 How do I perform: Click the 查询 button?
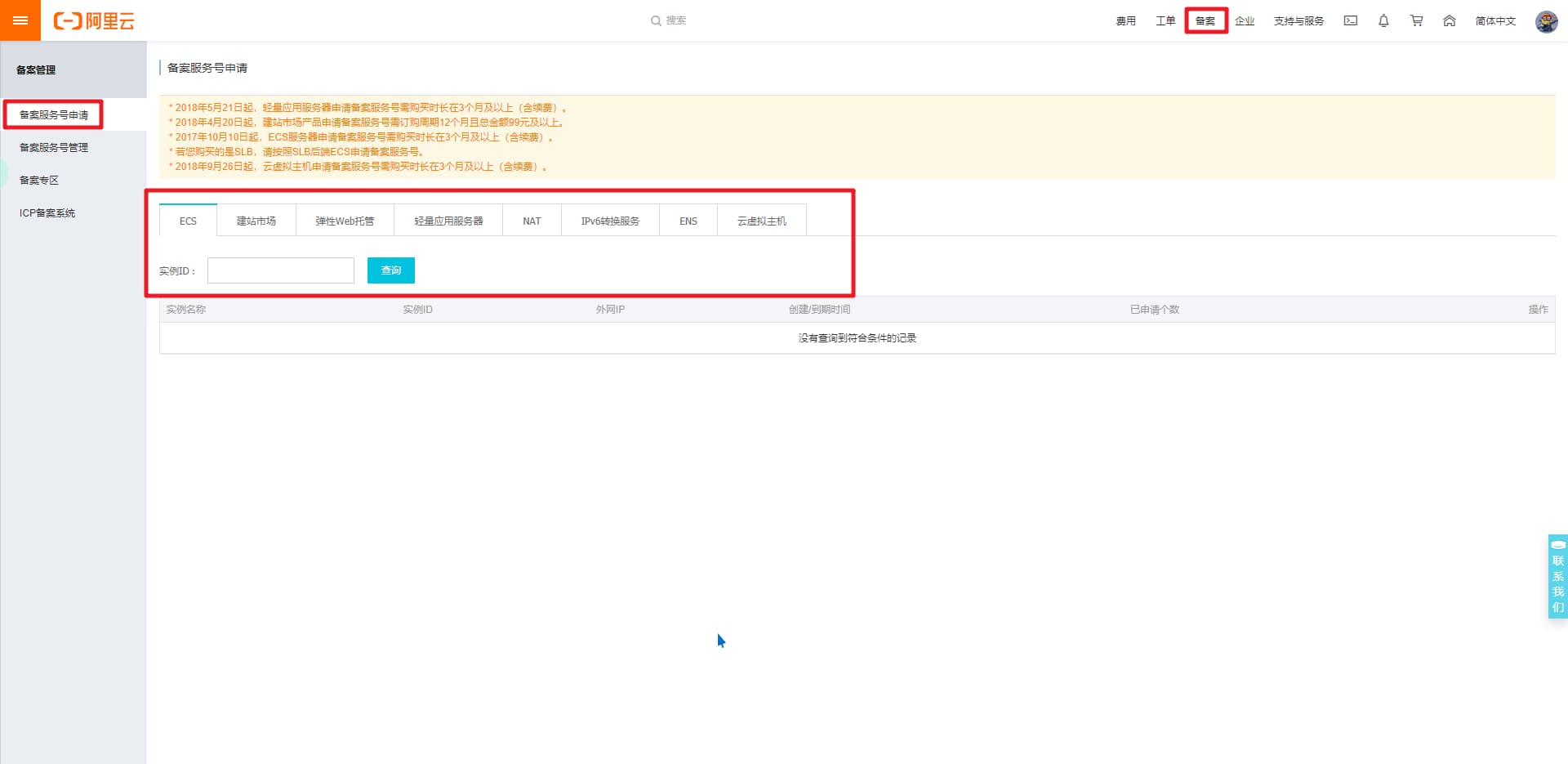click(x=391, y=270)
